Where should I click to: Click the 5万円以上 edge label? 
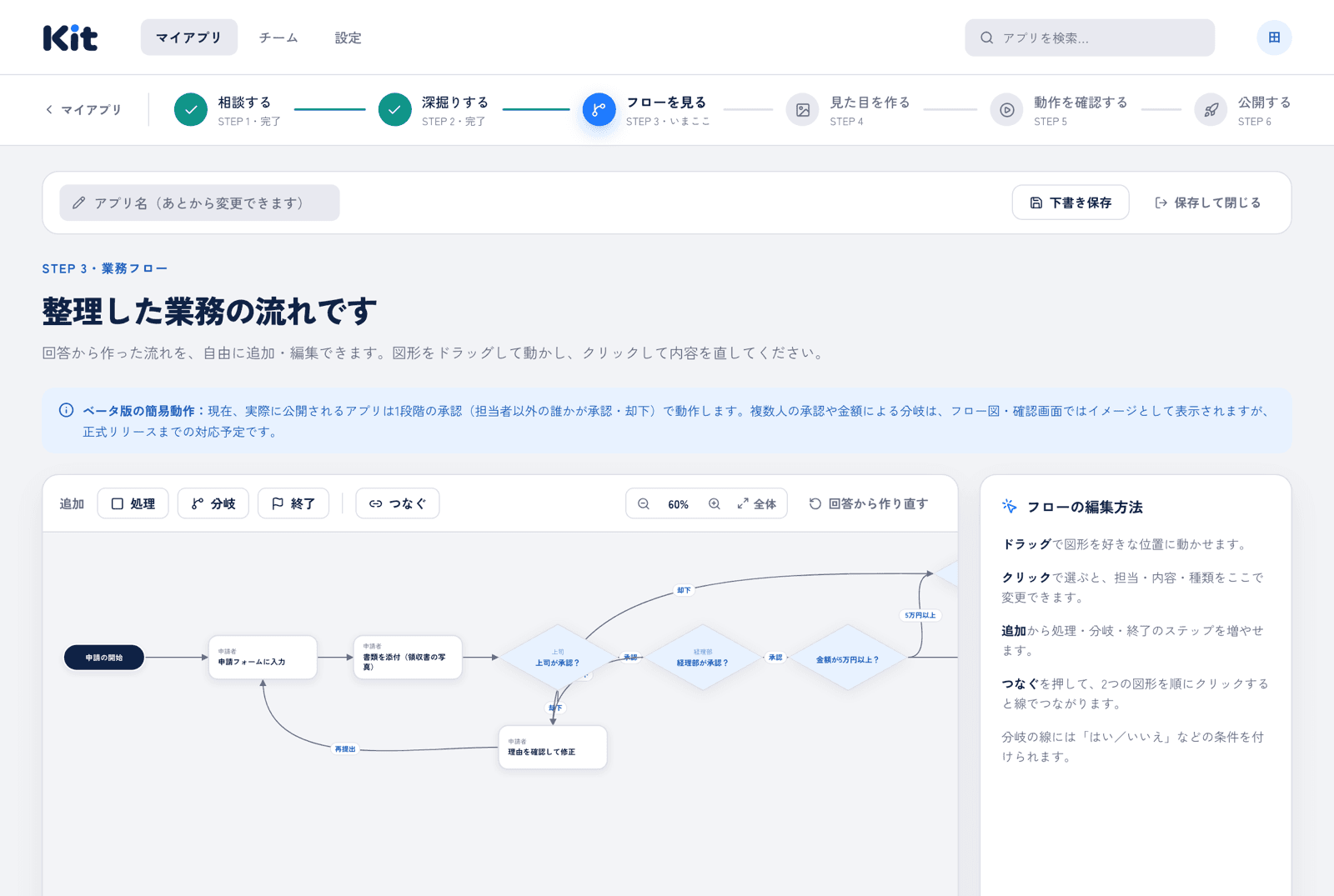[x=920, y=615]
